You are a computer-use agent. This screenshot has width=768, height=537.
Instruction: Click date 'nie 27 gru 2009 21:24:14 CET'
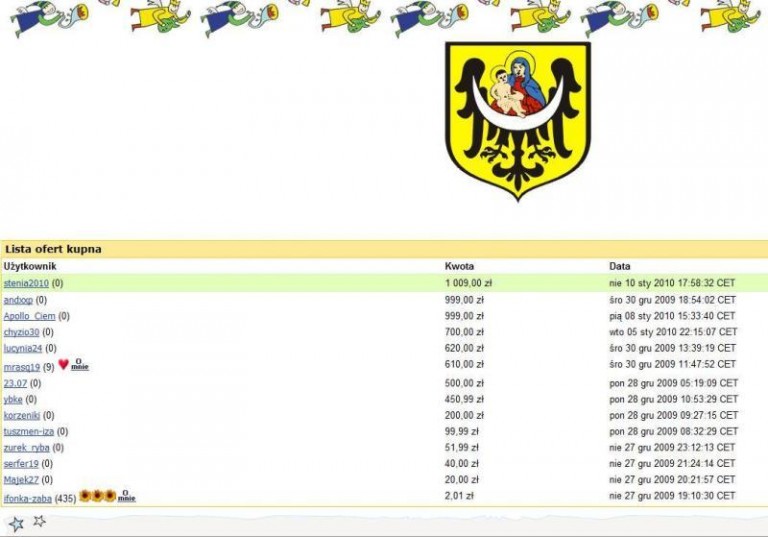click(x=672, y=464)
